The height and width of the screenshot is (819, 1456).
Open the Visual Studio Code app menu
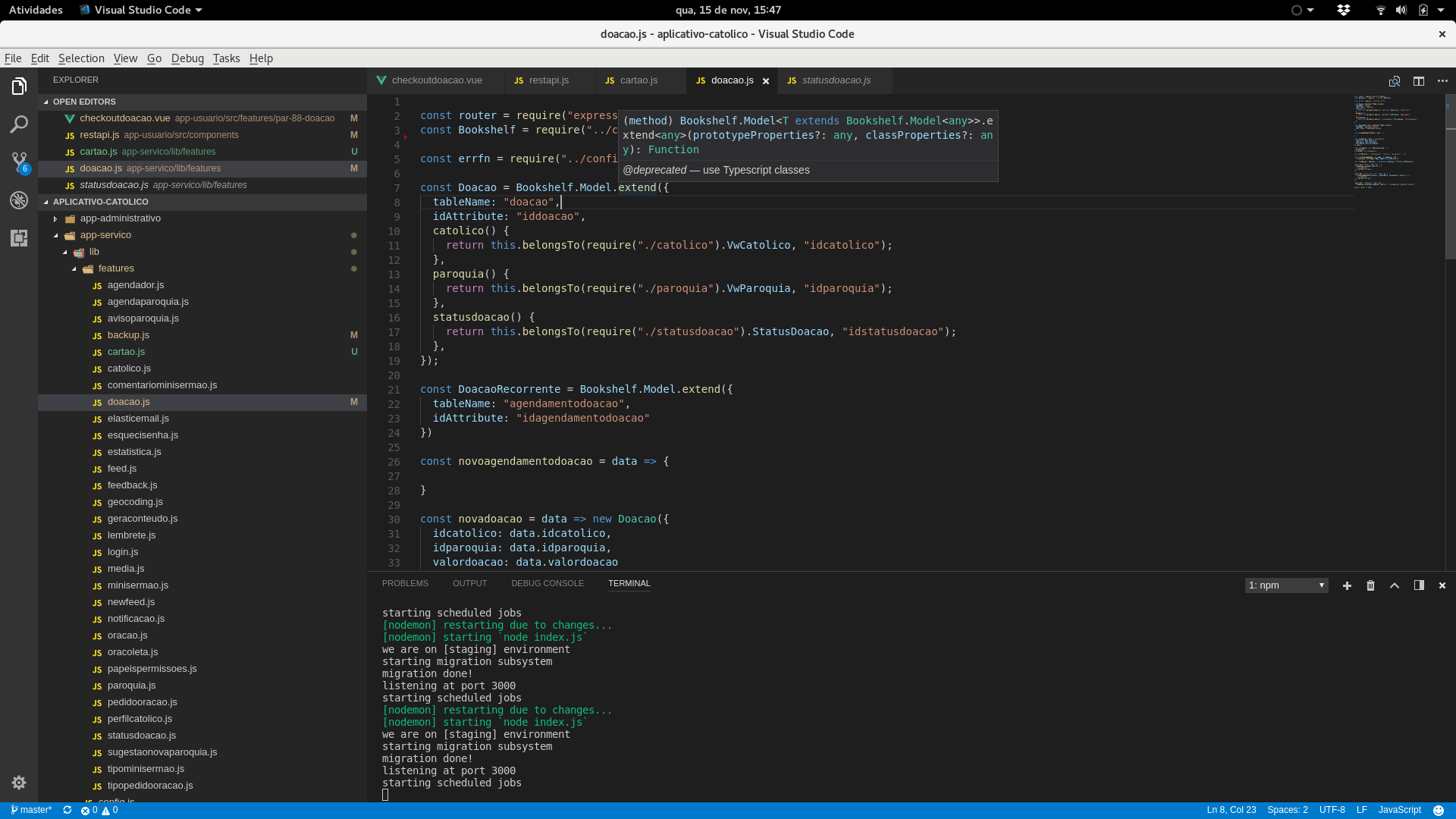point(141,10)
